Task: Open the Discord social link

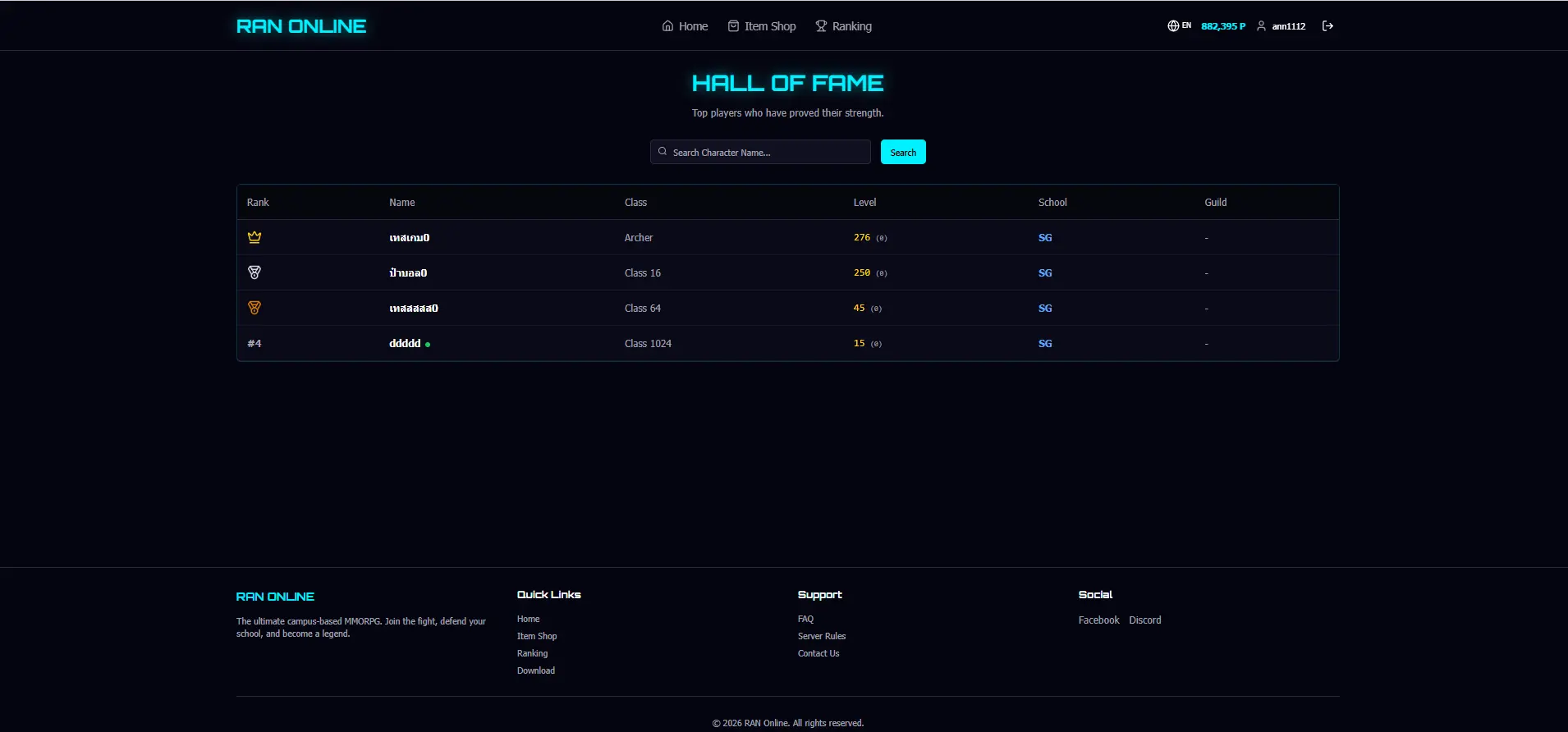Action: 1145,620
